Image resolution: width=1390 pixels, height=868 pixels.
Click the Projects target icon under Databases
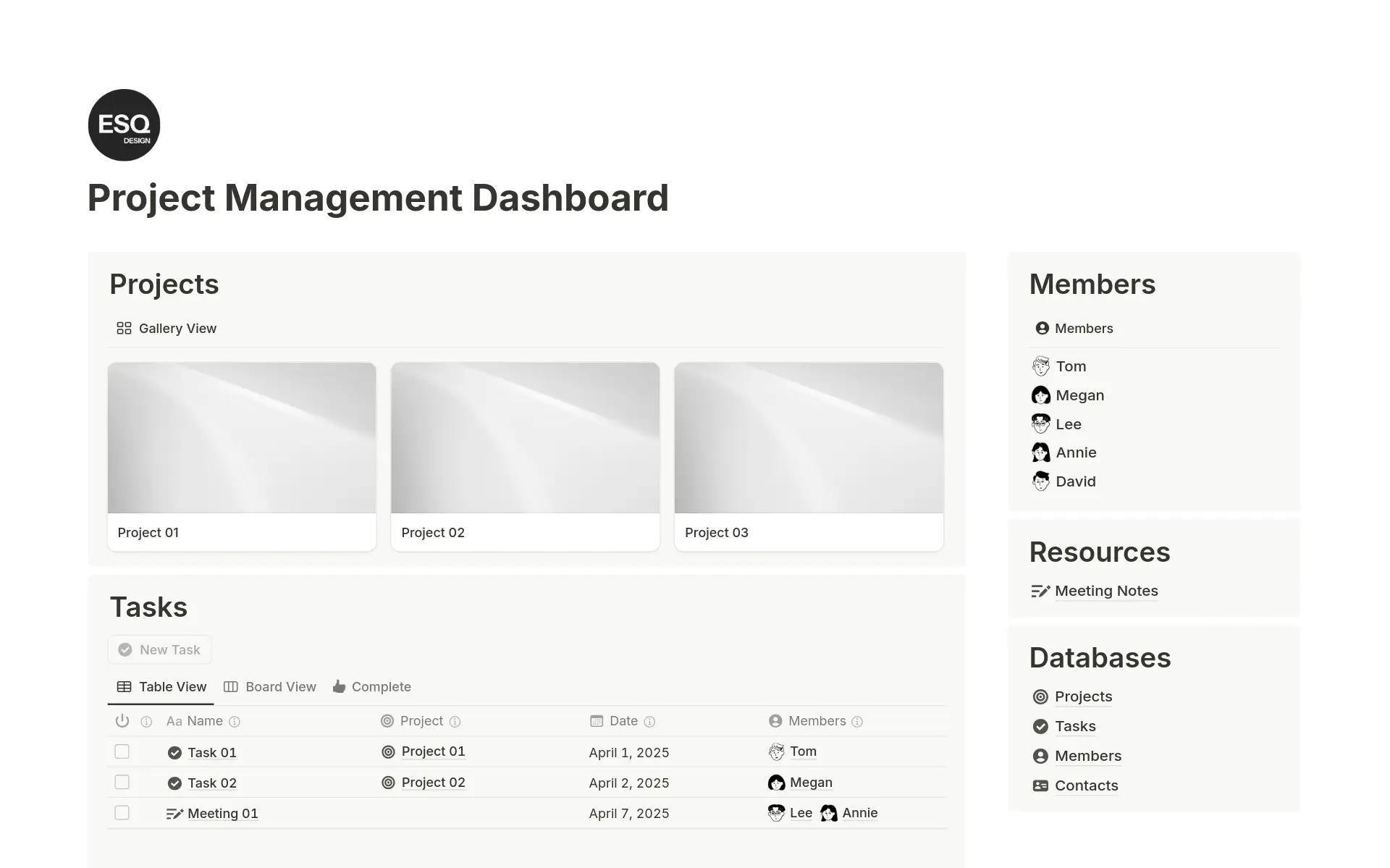click(1040, 697)
